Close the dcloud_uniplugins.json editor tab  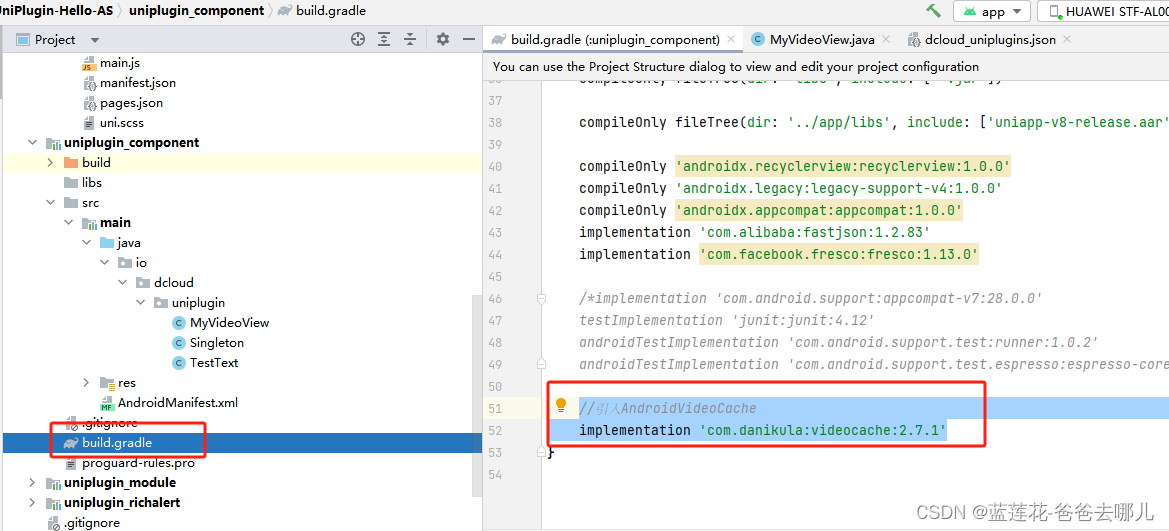pos(1067,40)
